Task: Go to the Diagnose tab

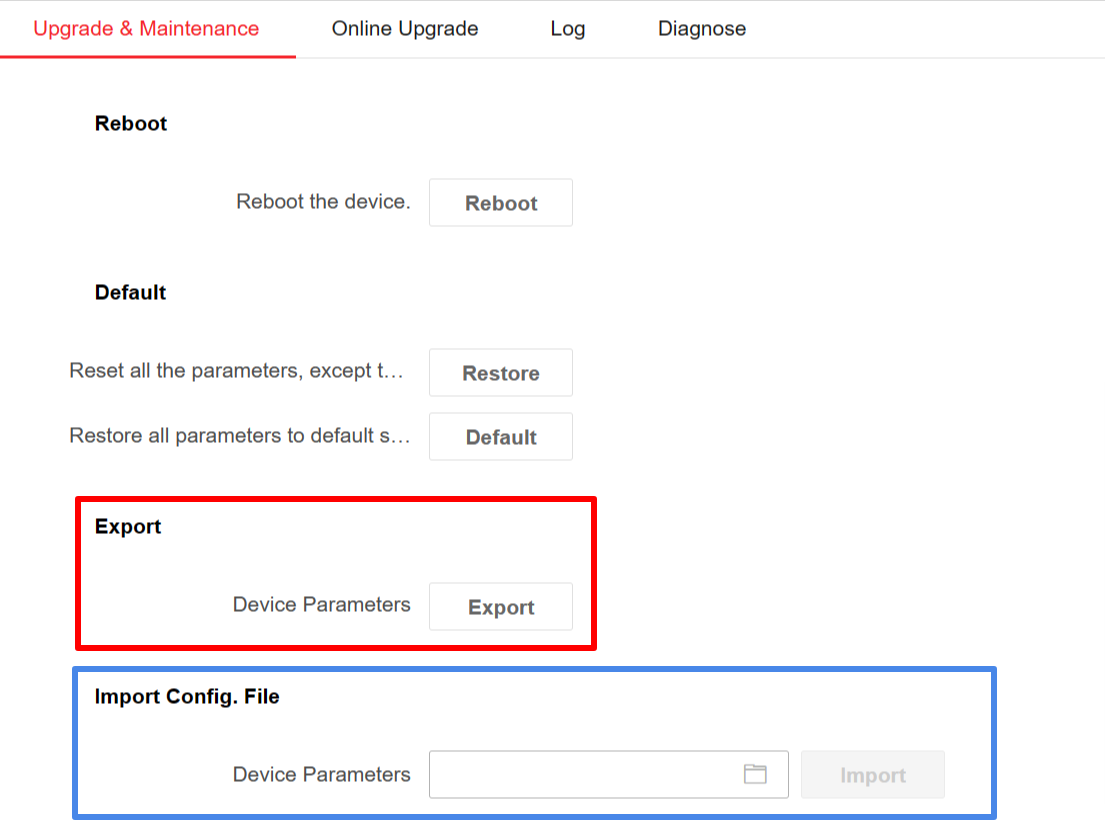Action: (701, 29)
